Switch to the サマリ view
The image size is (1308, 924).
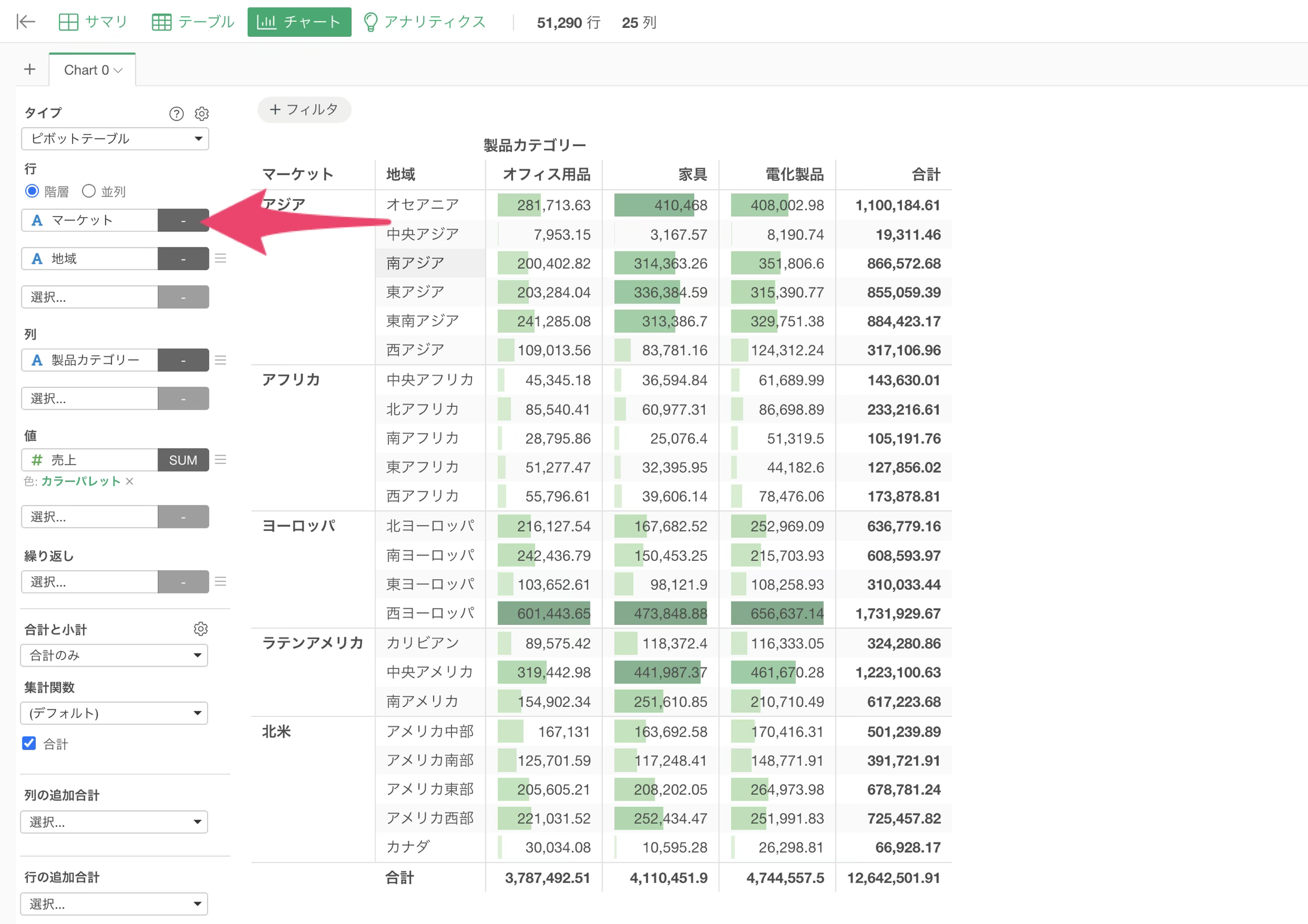tap(93, 22)
